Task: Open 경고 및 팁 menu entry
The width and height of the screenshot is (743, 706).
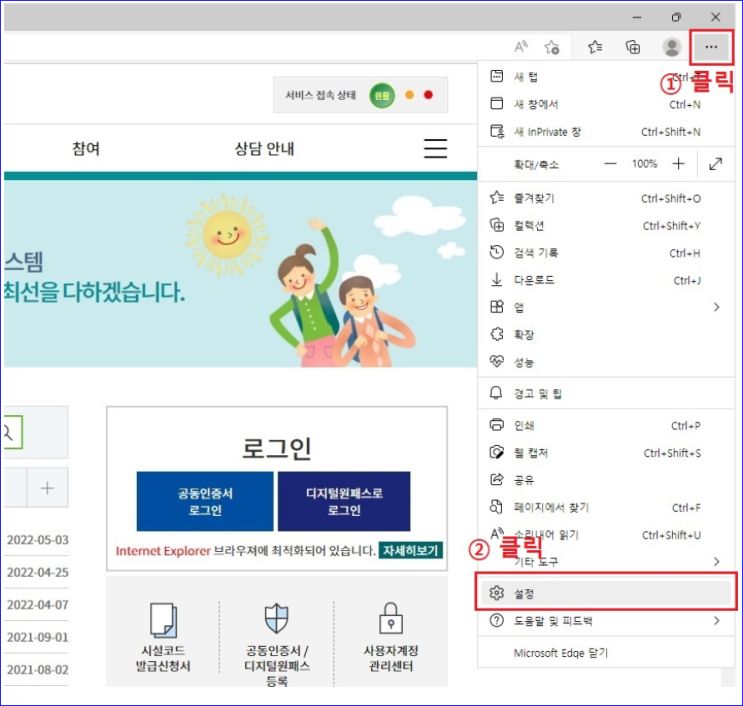Action: [x=606, y=394]
